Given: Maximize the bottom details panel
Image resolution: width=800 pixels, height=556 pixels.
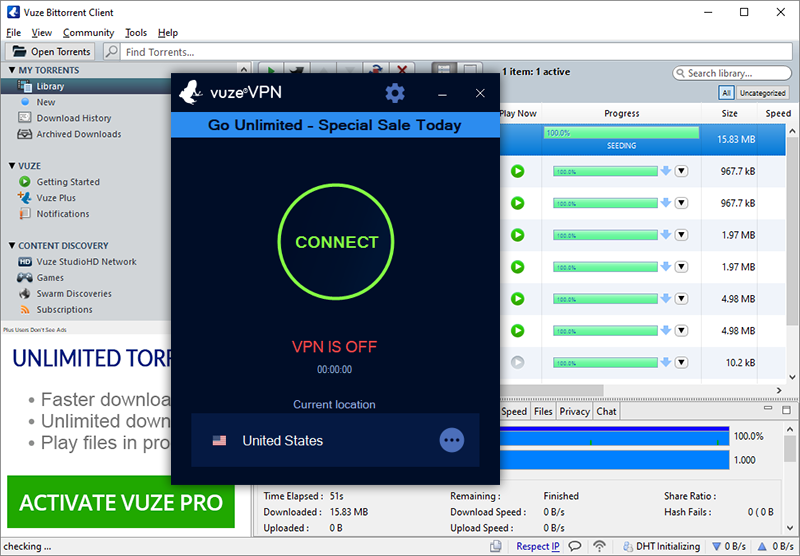Looking at the screenshot, I should pyautogui.click(x=786, y=409).
